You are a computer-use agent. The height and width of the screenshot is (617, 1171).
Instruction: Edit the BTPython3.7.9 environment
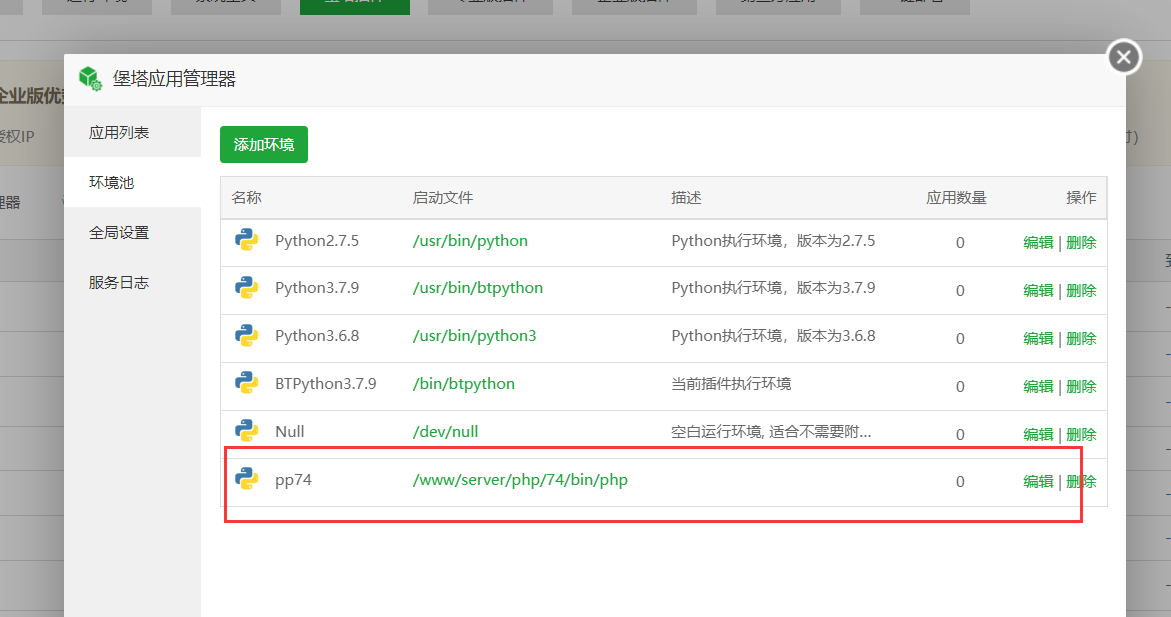coord(1038,385)
